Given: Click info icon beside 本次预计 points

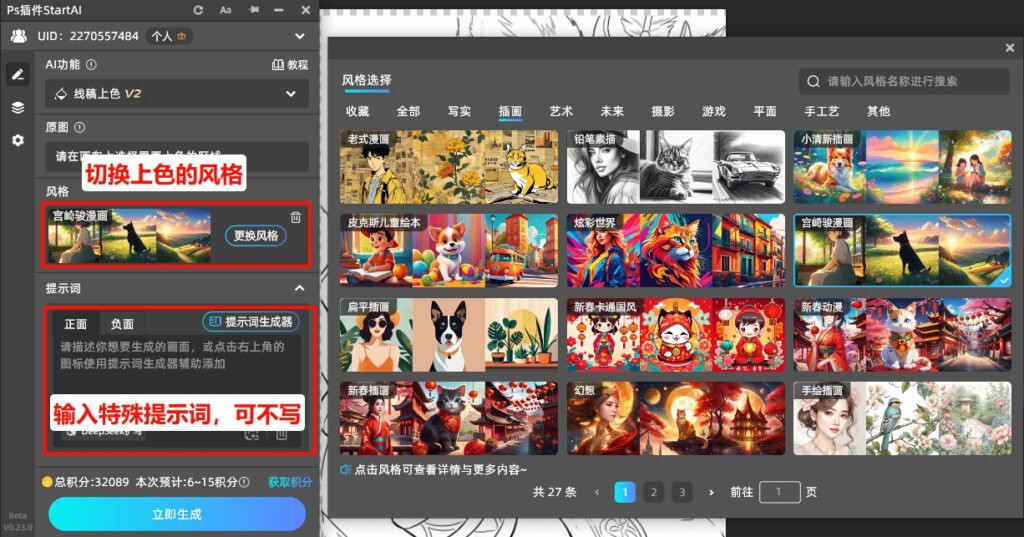Looking at the screenshot, I should pos(244,482).
